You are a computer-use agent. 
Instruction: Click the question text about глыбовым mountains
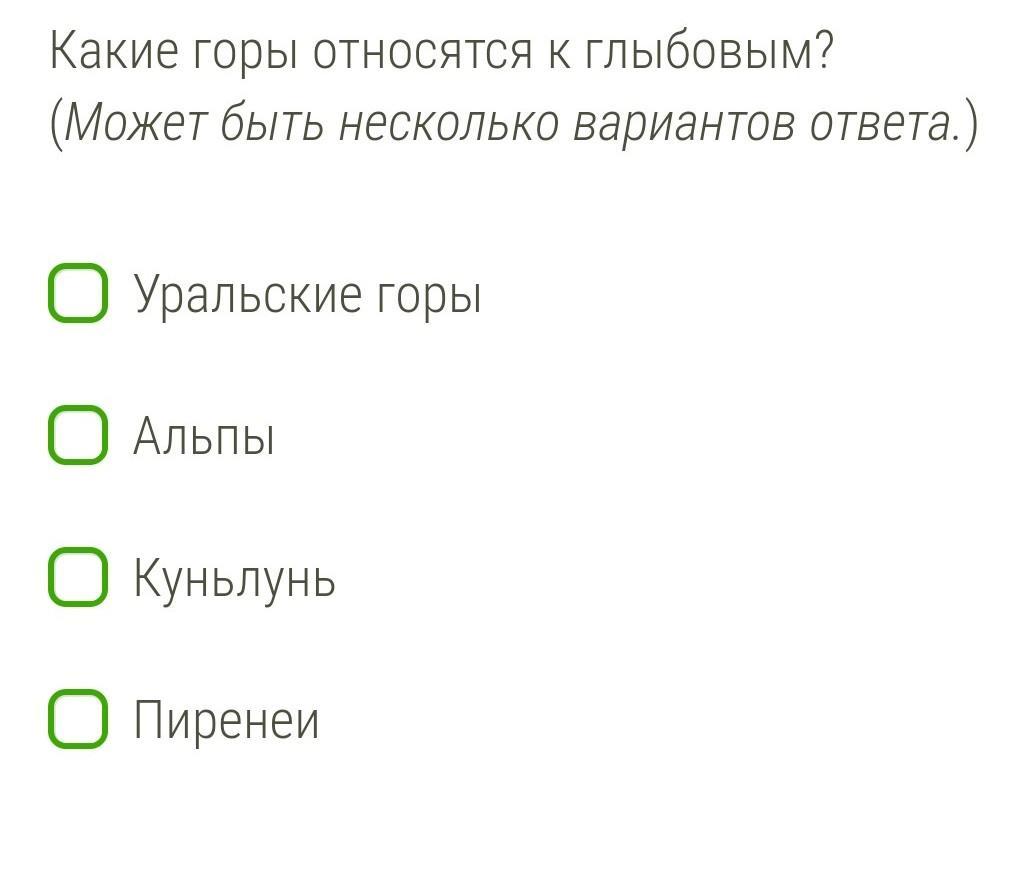442,53
